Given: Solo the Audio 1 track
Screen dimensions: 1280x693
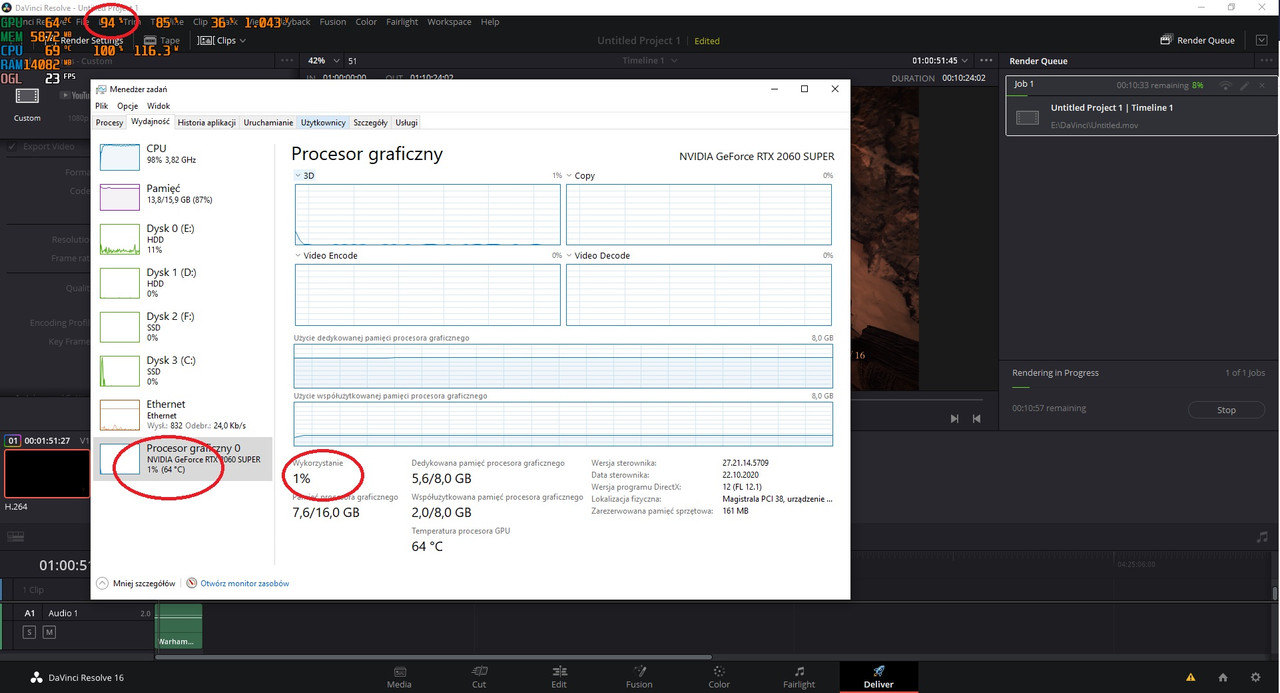Looking at the screenshot, I should [x=29, y=632].
